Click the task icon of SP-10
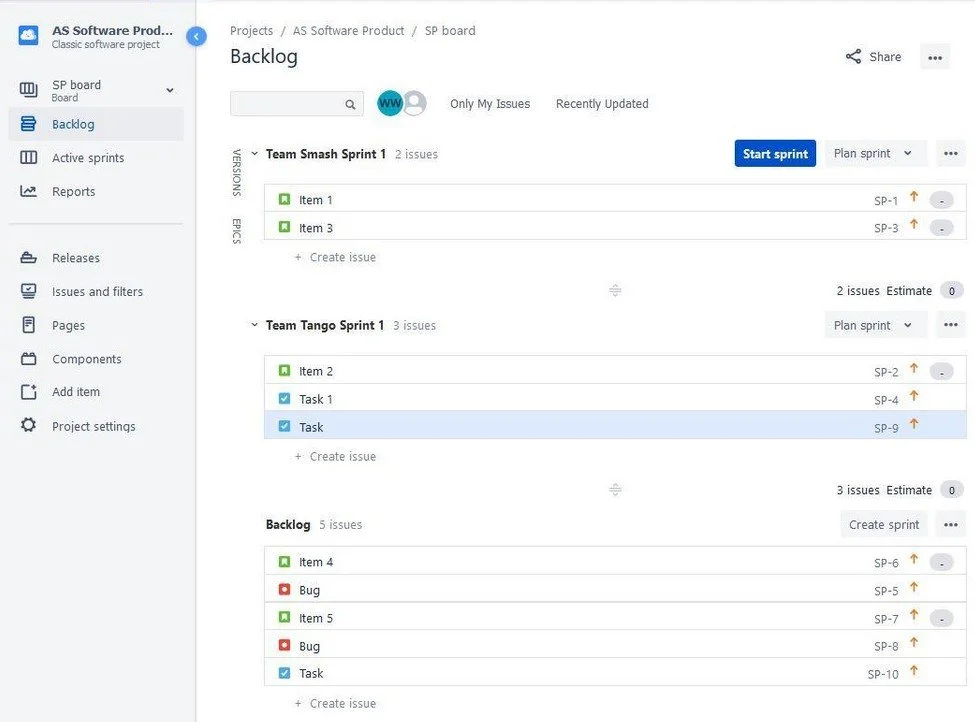The width and height of the screenshot is (975, 722). (x=284, y=673)
